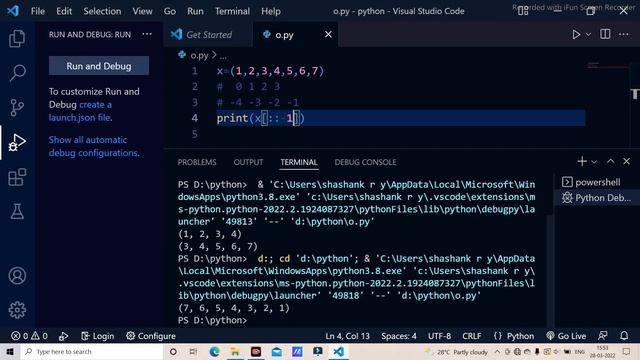The height and width of the screenshot is (360, 640).
Task: Open the Extensions view
Action: pos(17,177)
